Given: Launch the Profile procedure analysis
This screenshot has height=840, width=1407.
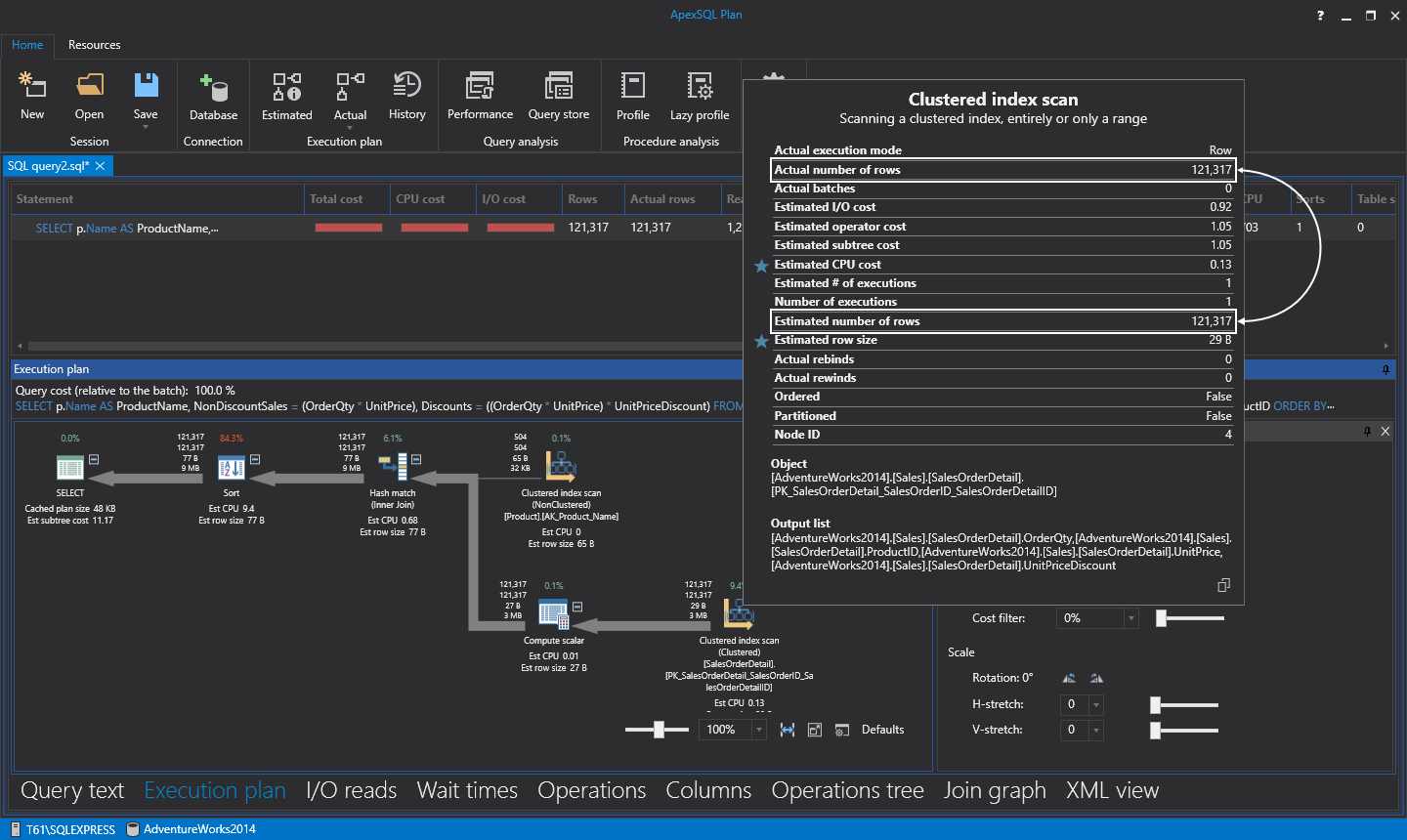Looking at the screenshot, I should point(632,85).
